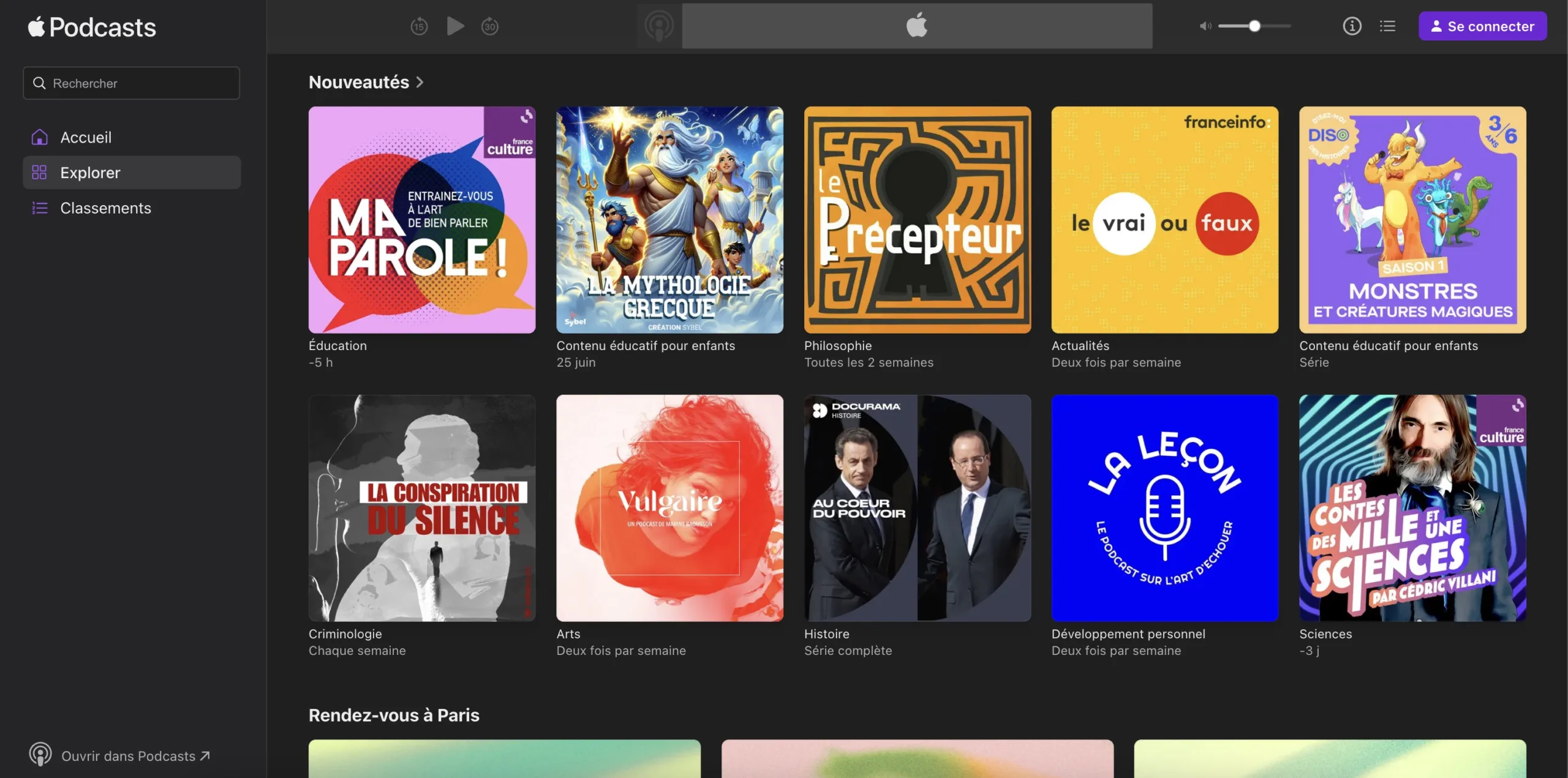Open La Leçon podcast artwork
Viewport: 1568px width, 778px height.
coord(1165,508)
